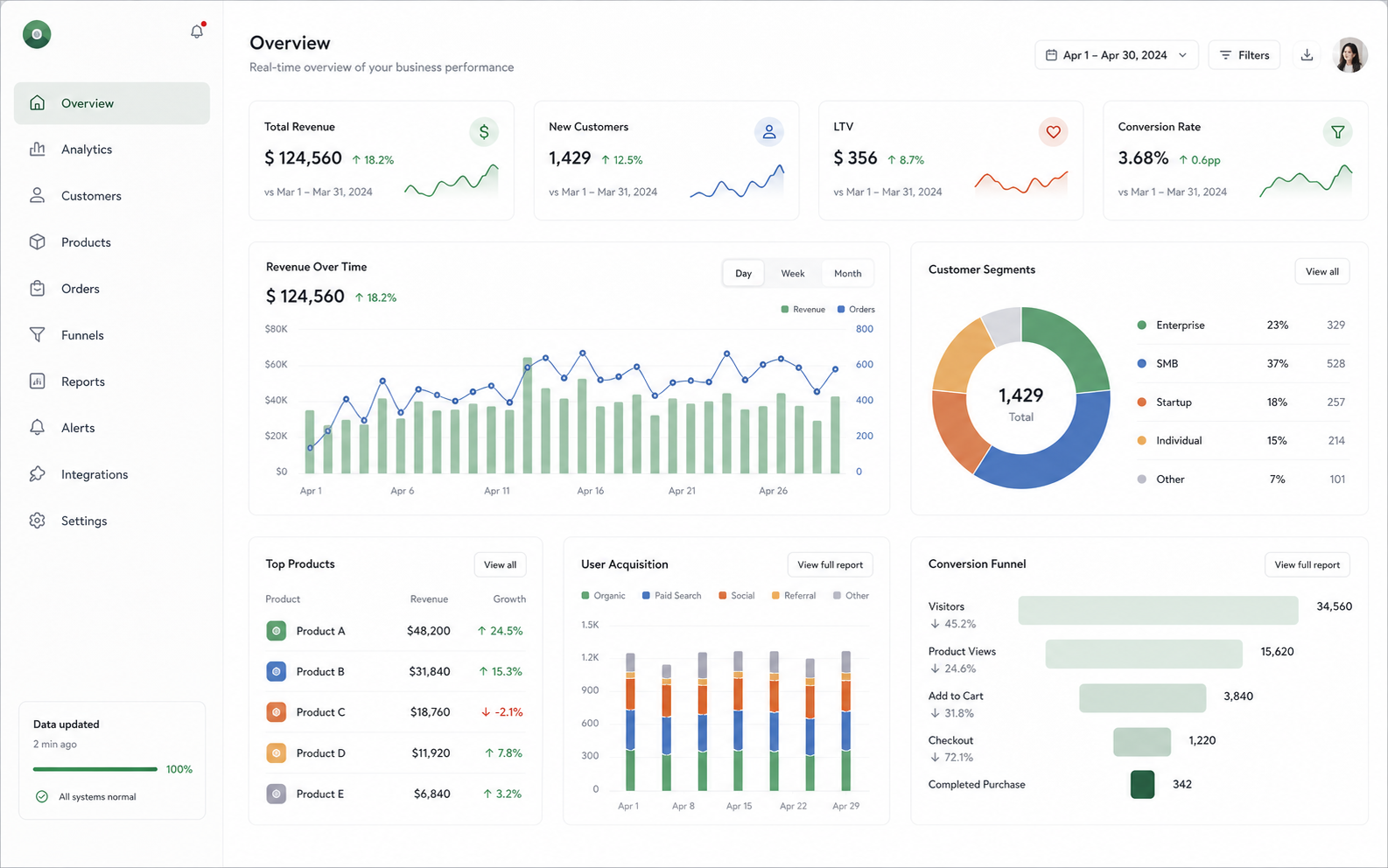Image resolution: width=1388 pixels, height=868 pixels.
Task: Click the funnel icon on Conversion Rate card
Action: (x=1338, y=132)
